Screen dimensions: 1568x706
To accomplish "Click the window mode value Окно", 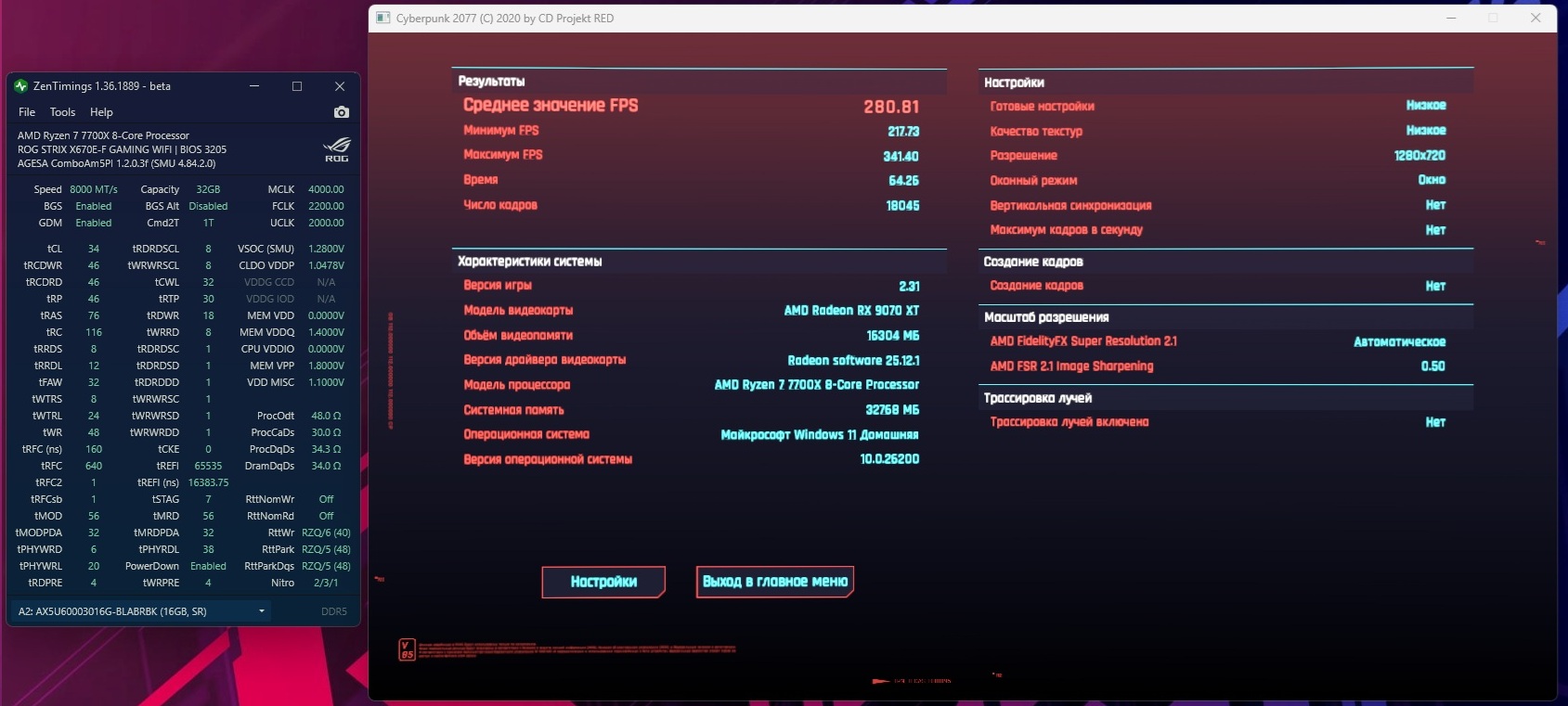I will (1432, 180).
